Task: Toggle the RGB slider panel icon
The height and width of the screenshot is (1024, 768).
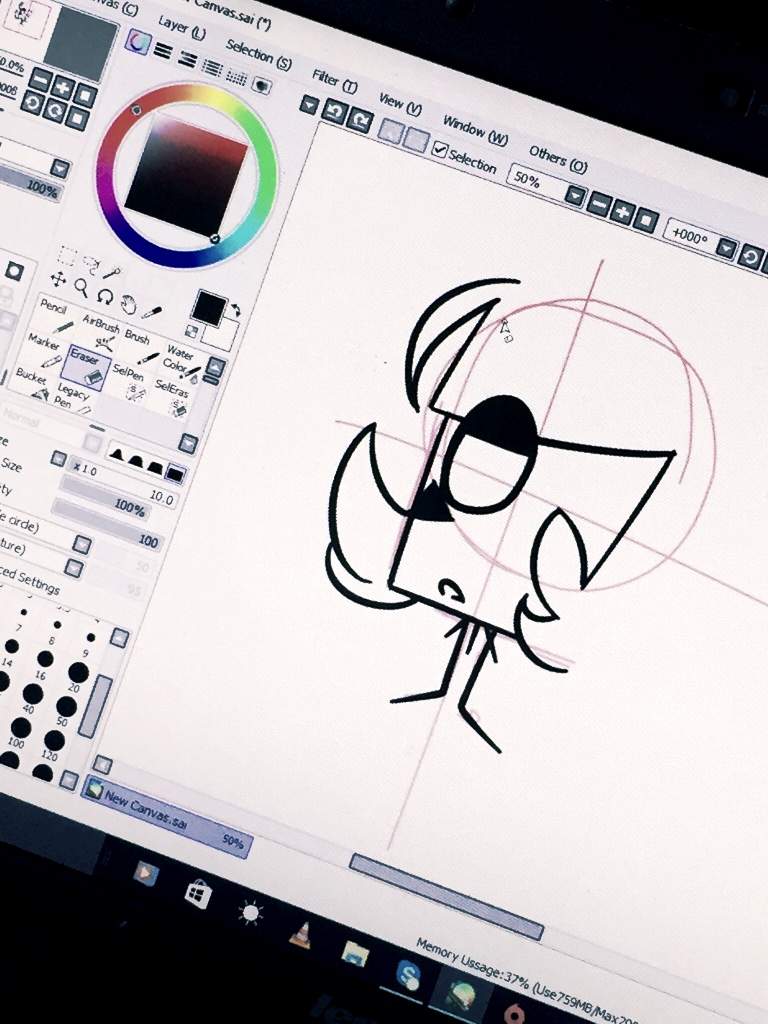Action: point(163,51)
